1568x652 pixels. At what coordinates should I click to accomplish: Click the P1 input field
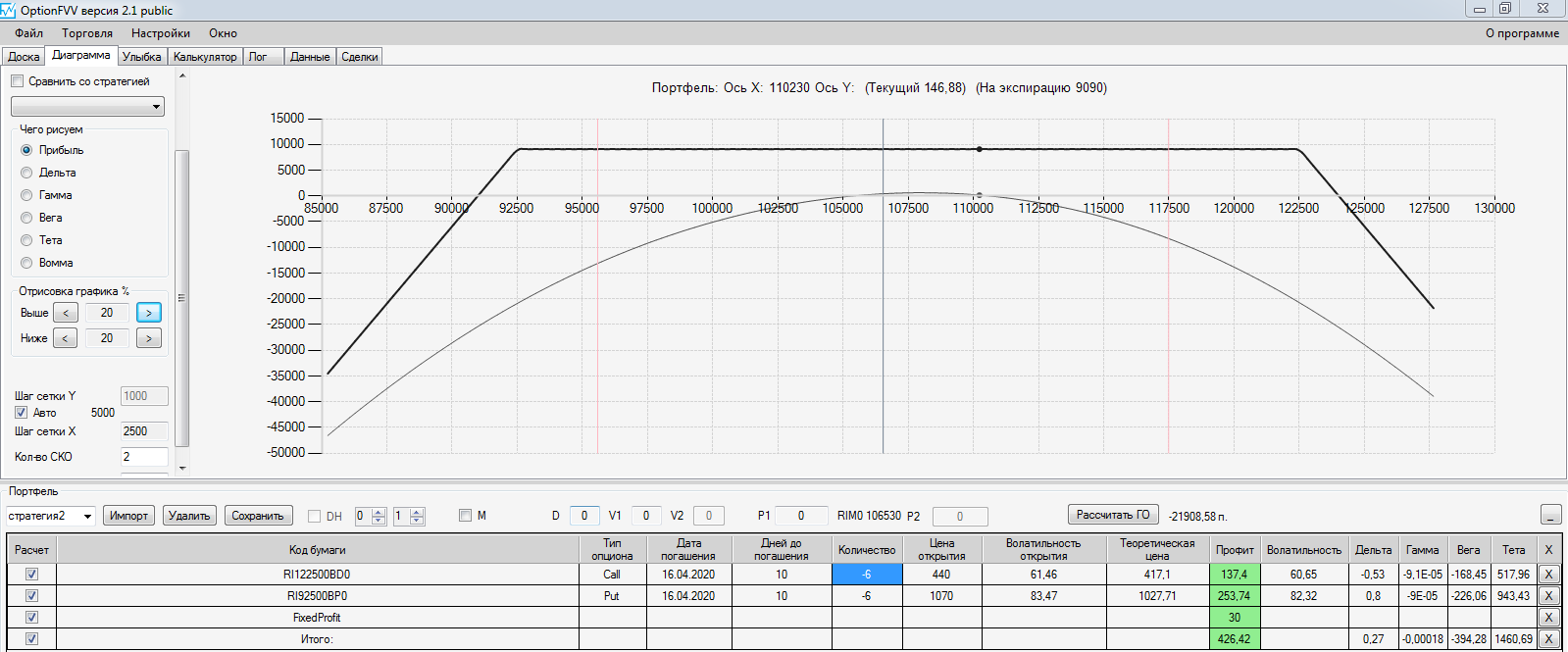801,516
